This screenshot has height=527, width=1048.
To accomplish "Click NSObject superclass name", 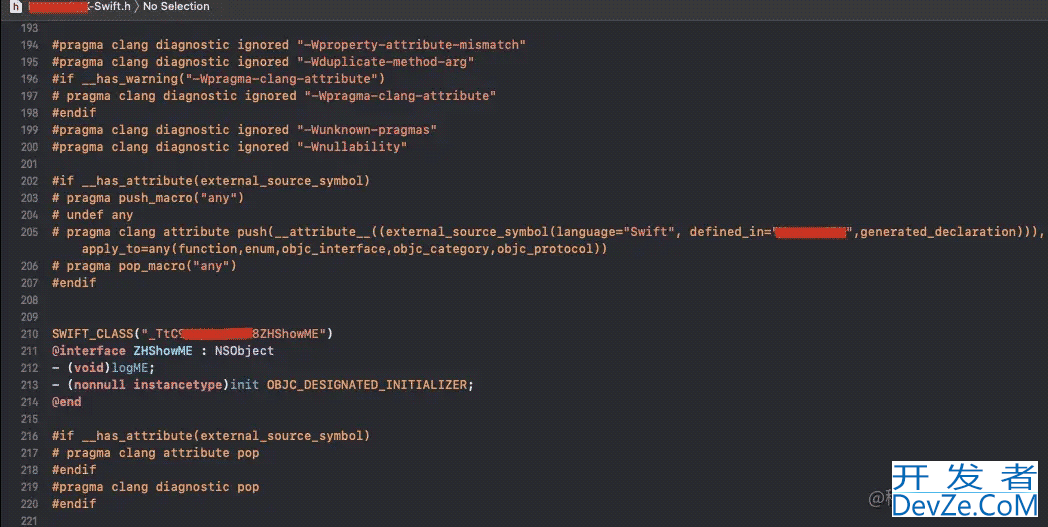I will [x=244, y=350].
